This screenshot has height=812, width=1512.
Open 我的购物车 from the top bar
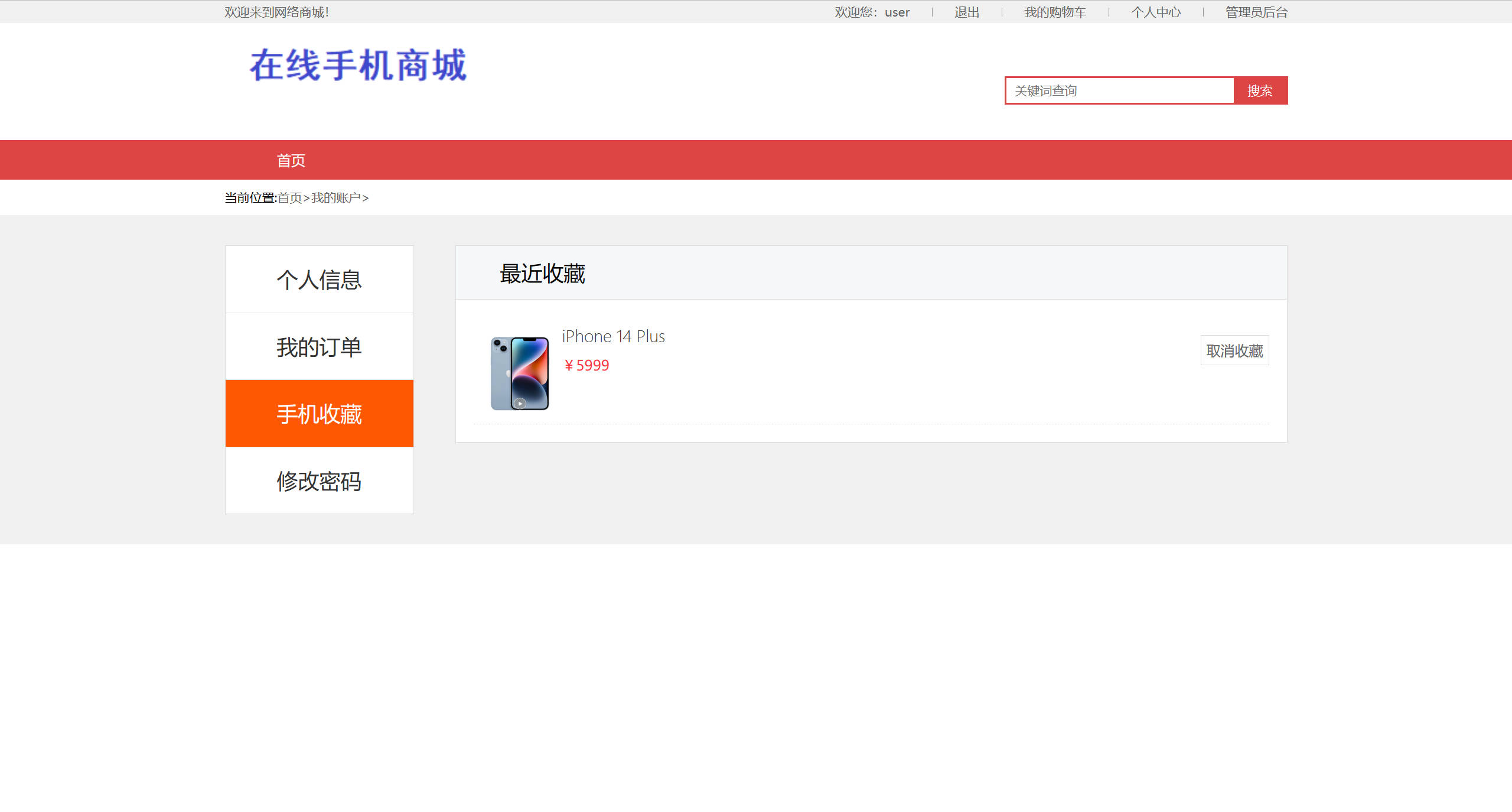tap(1055, 12)
